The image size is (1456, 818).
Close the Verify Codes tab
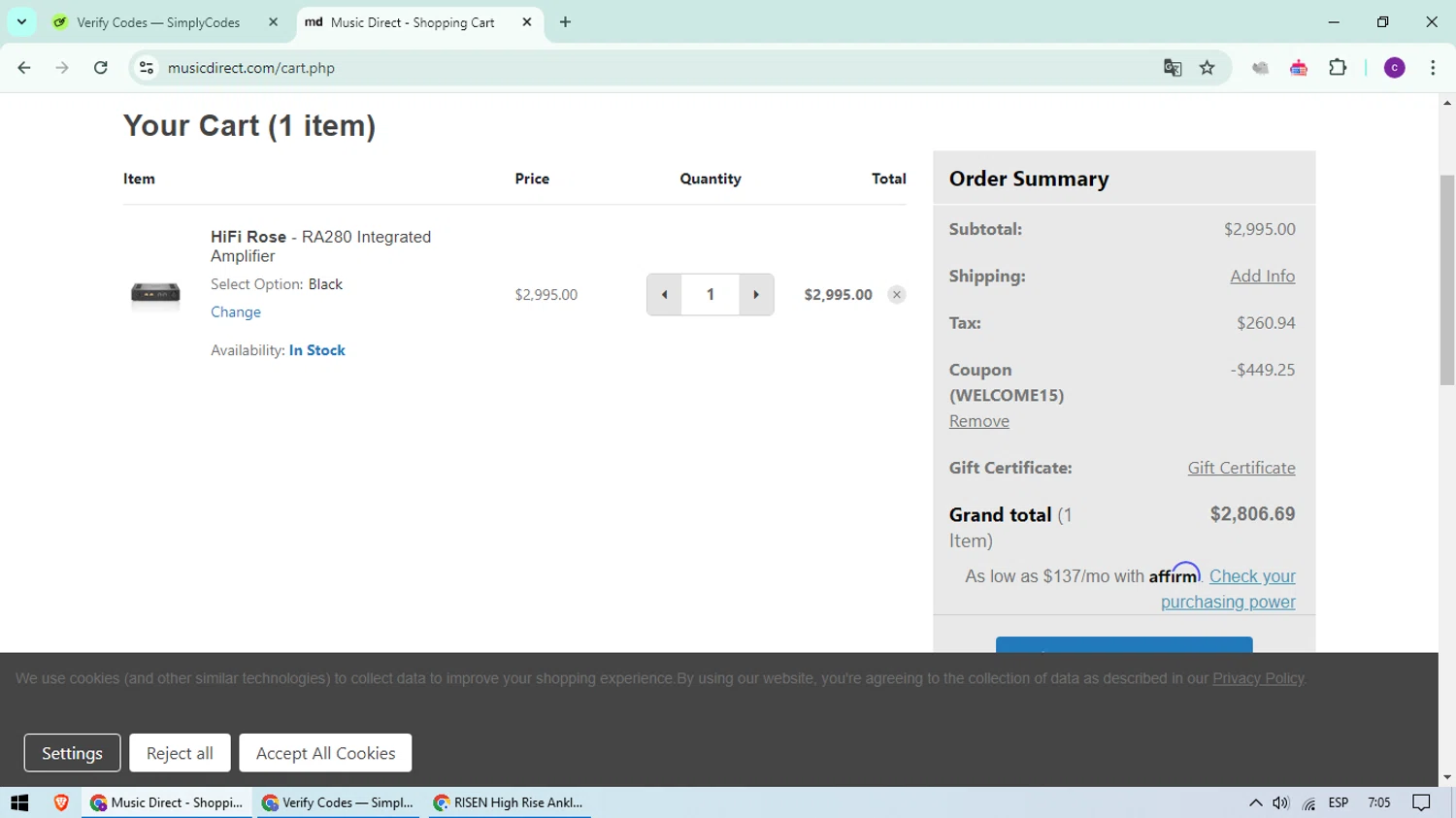pyautogui.click(x=273, y=22)
